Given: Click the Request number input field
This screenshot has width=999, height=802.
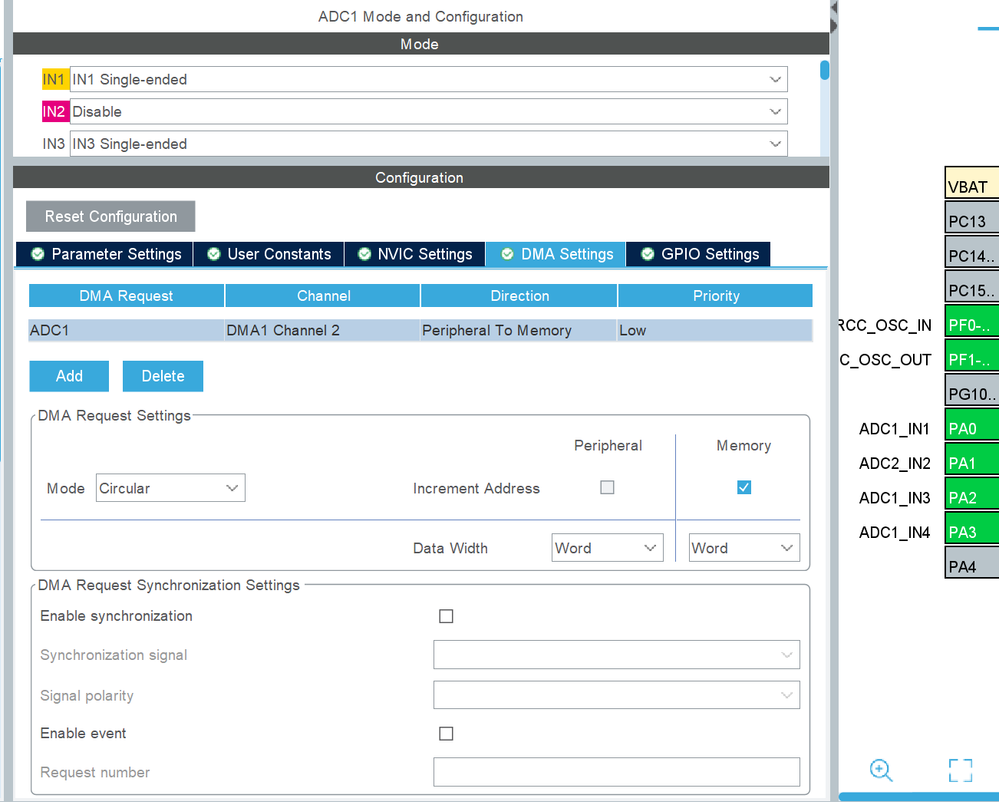Looking at the screenshot, I should coord(616,772).
